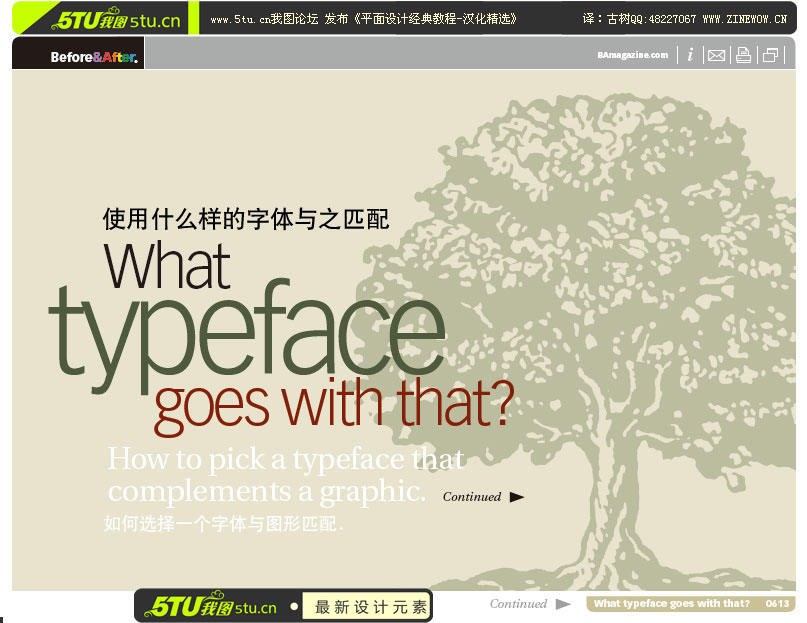Click the 最新设计元素 banner button

pos(366,607)
